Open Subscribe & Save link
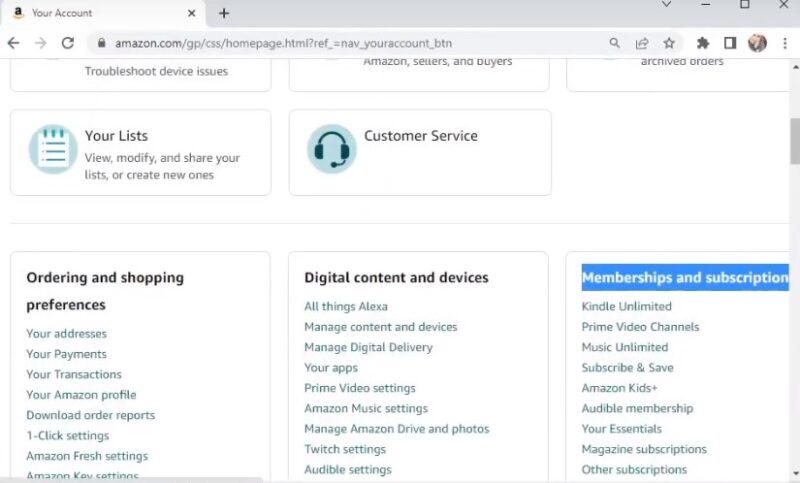Viewport: 800px width, 483px height. [x=628, y=368]
